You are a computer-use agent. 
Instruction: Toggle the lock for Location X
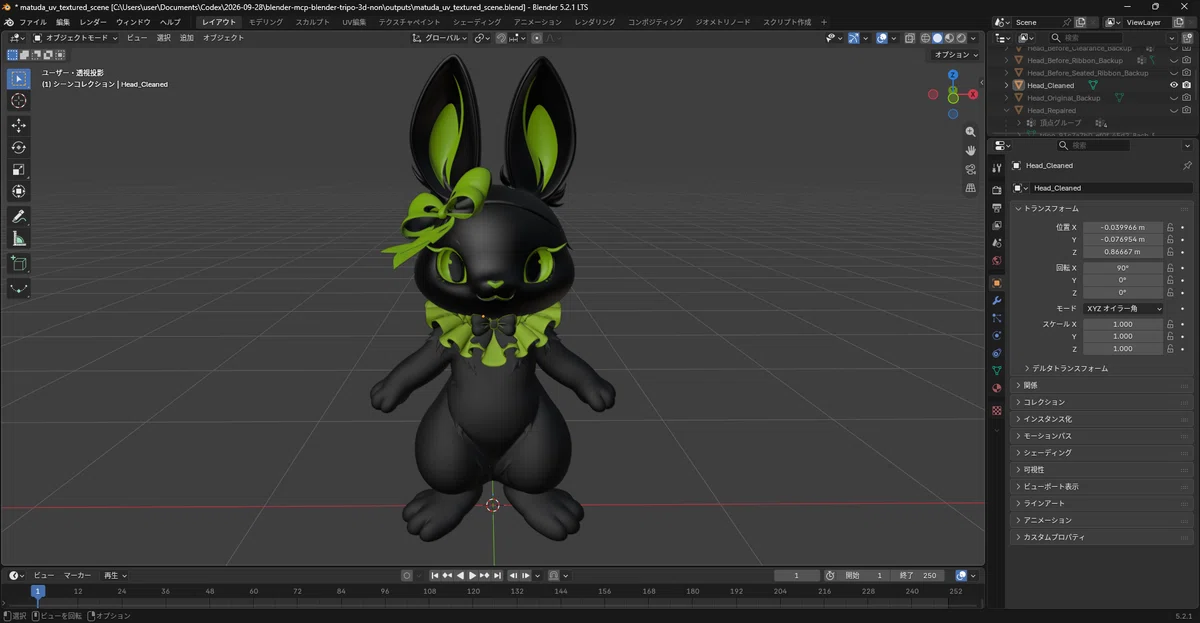pos(1169,227)
